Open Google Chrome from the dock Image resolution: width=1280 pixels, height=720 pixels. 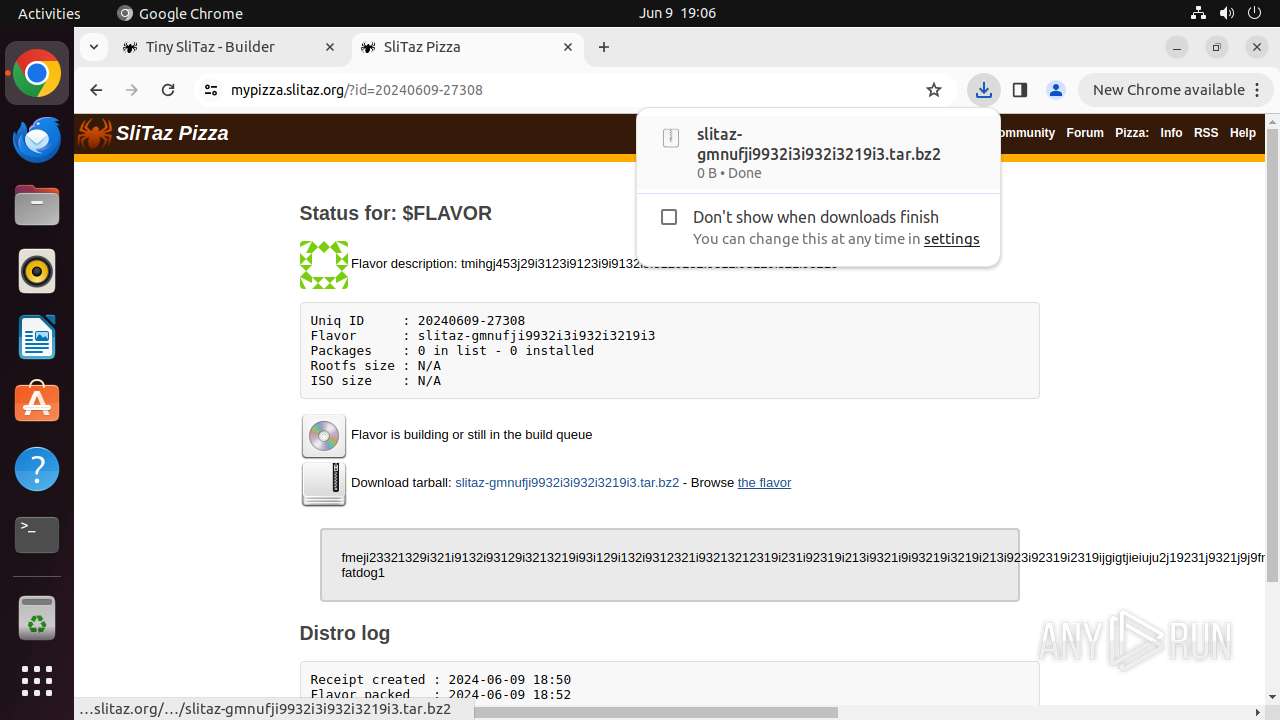(37, 74)
